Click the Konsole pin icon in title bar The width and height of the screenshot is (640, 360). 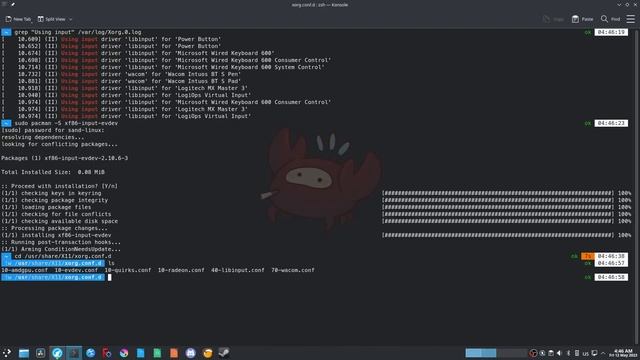click(x=13, y=4)
